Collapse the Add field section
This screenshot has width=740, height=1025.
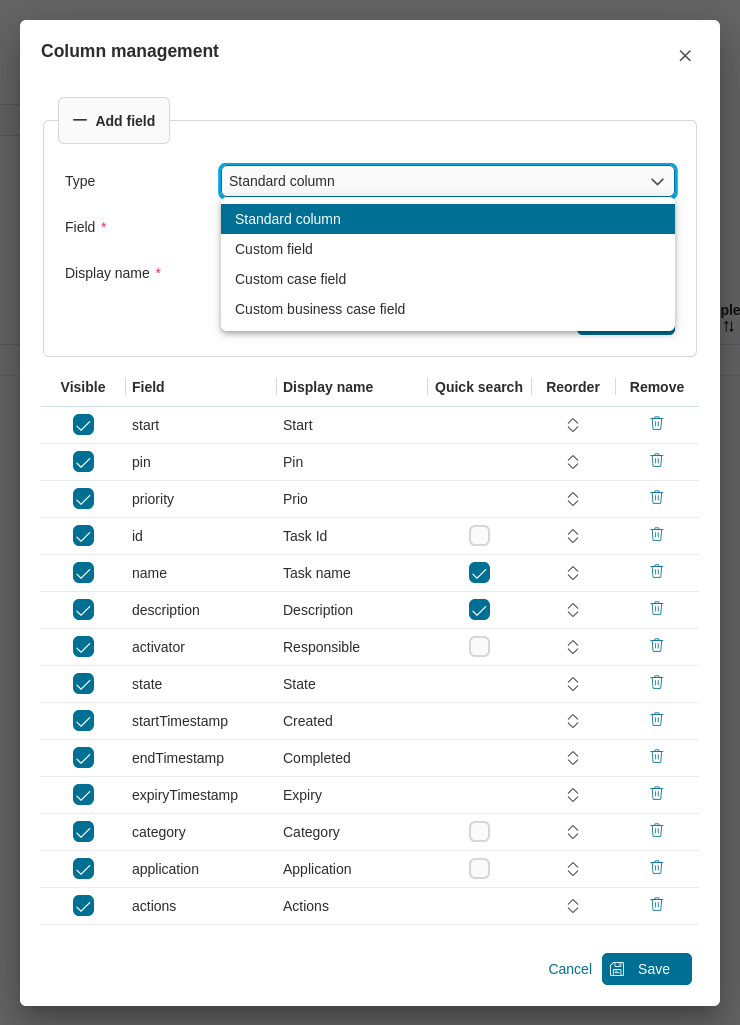tap(113, 119)
